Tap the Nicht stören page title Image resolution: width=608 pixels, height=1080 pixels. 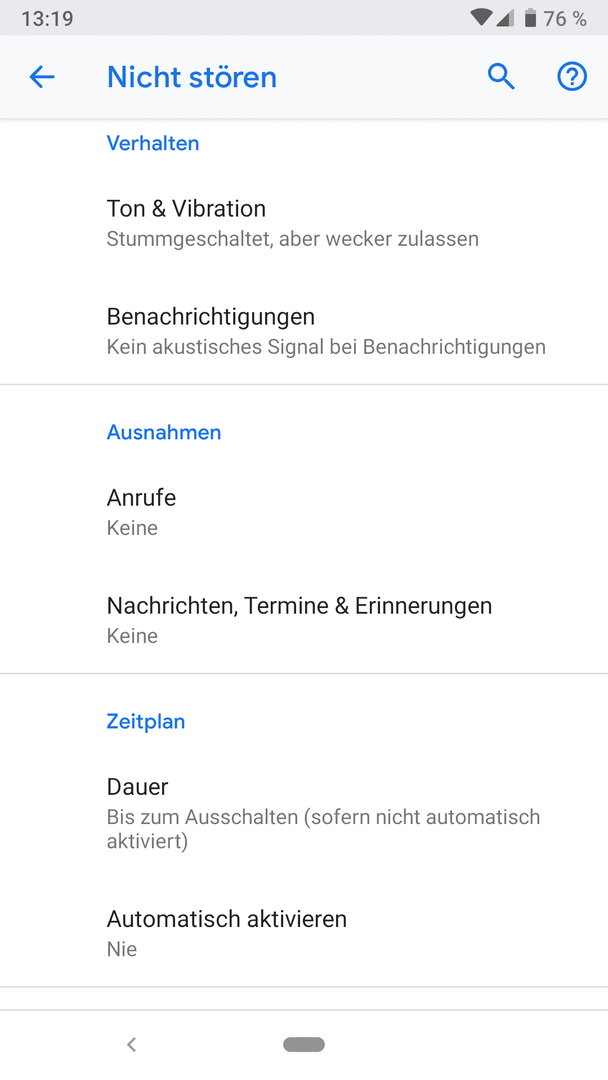point(191,77)
